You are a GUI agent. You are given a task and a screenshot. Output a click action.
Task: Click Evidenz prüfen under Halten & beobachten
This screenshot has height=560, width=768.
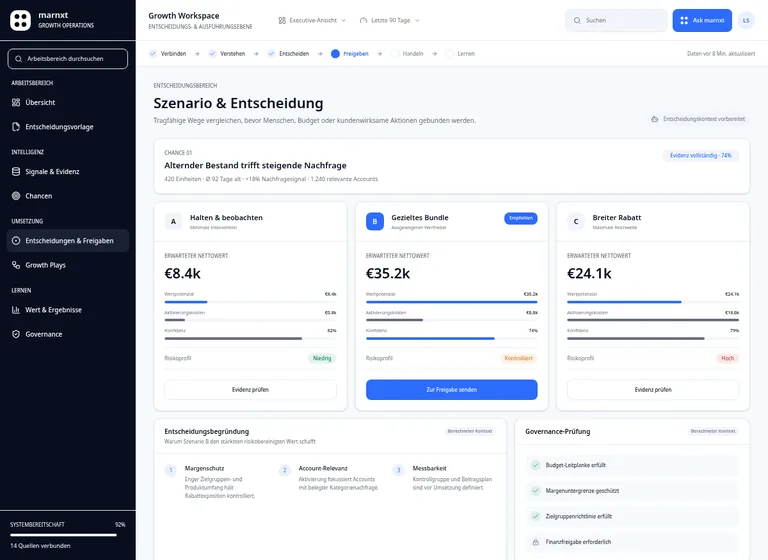click(250, 390)
